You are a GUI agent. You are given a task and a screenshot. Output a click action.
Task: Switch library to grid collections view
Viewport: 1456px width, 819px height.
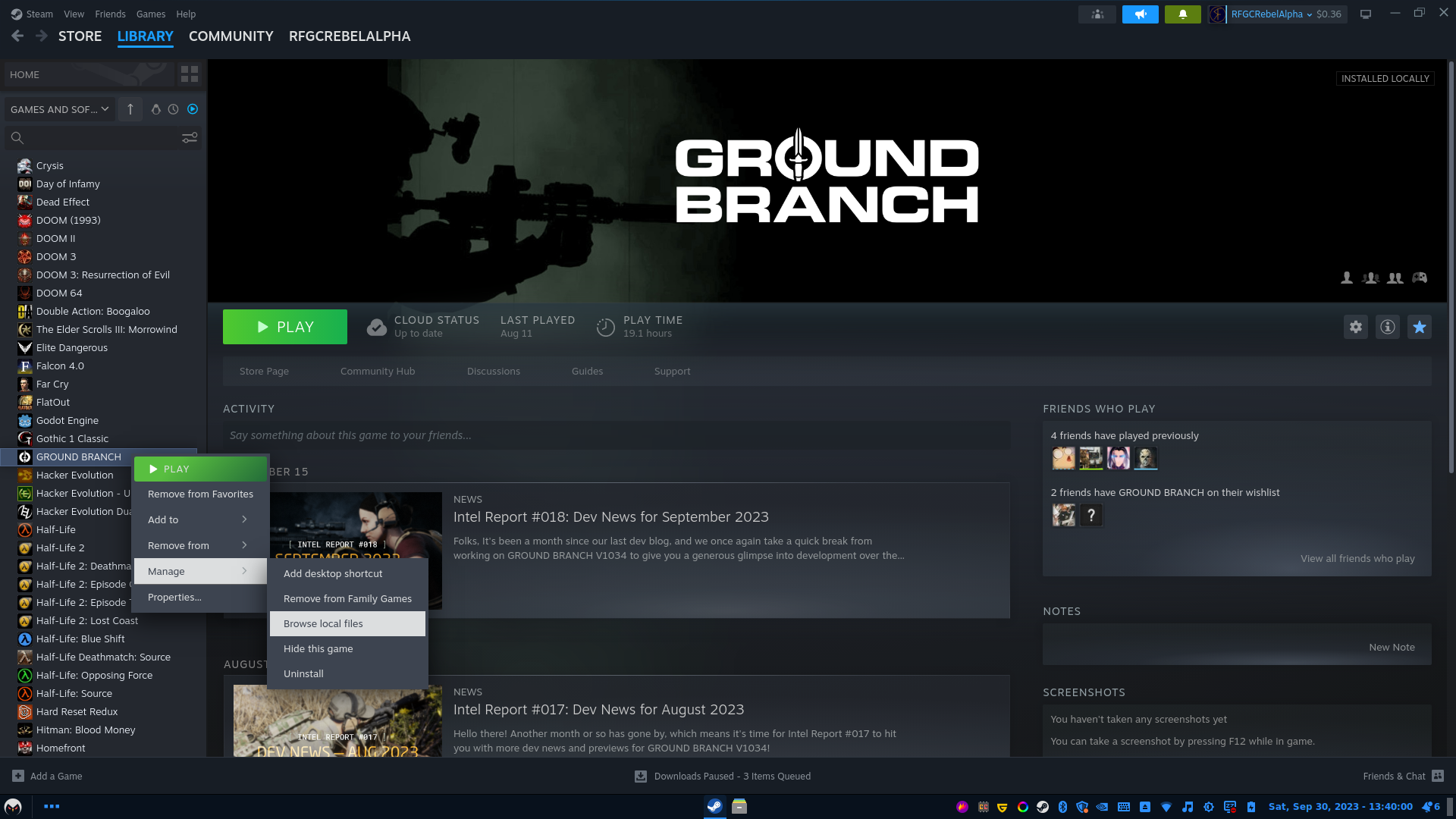tap(189, 74)
